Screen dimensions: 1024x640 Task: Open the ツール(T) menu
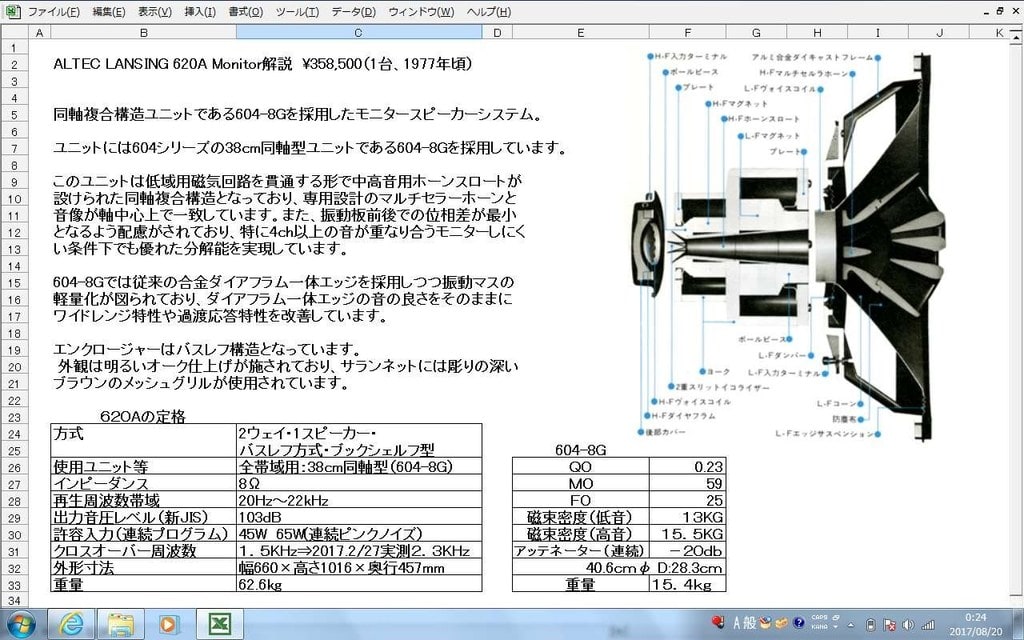(x=297, y=12)
